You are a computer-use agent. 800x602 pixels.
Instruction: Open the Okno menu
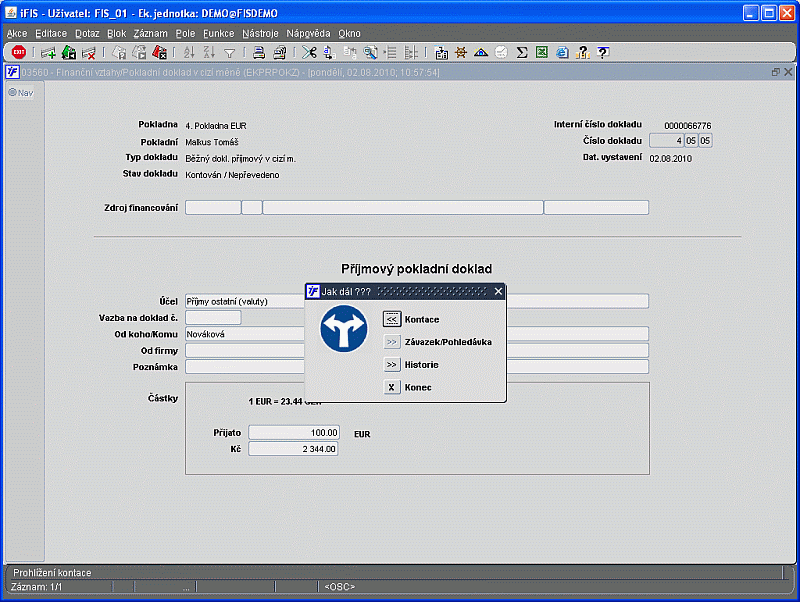pos(349,33)
